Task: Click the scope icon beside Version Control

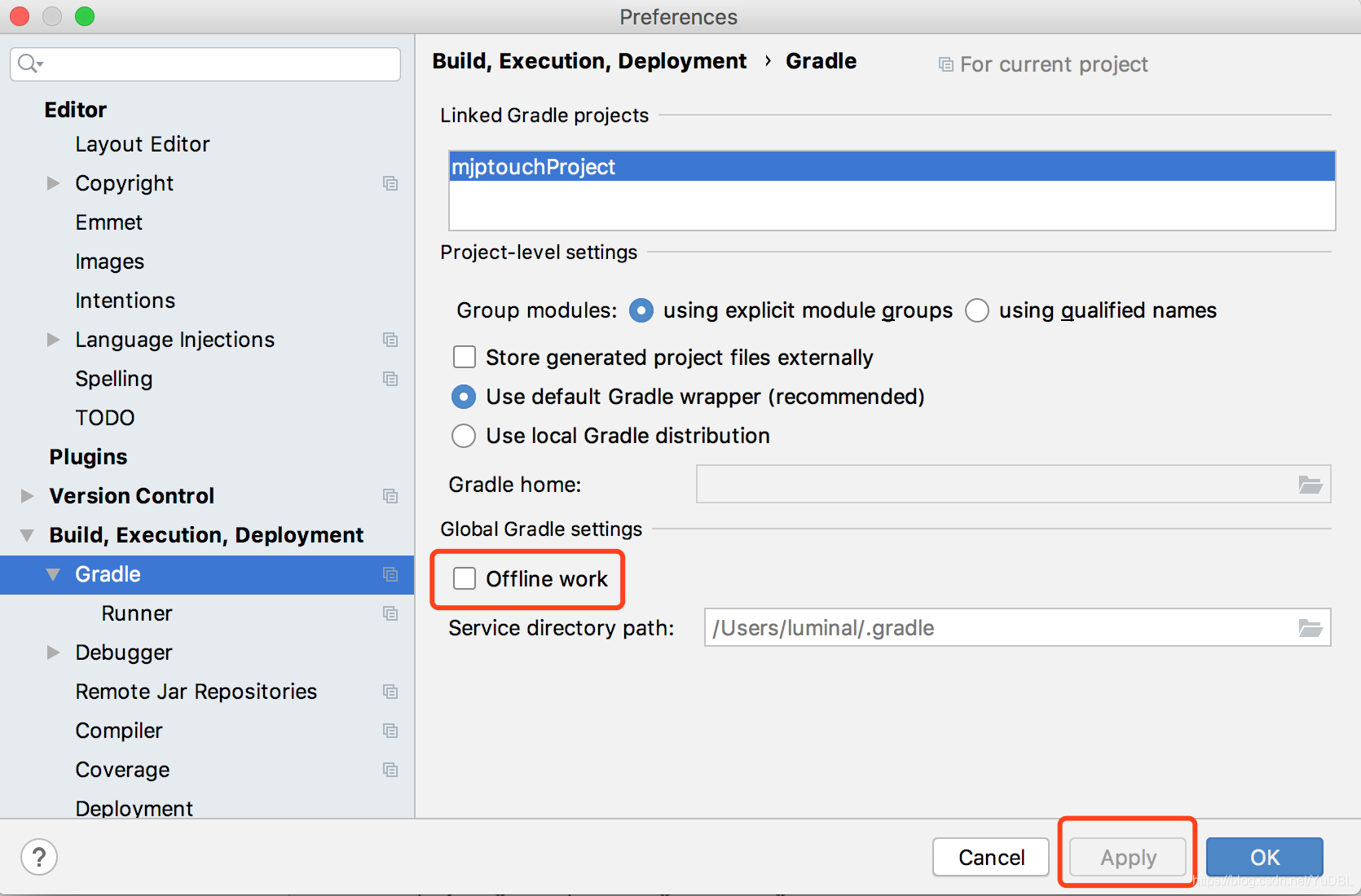Action: [390, 495]
